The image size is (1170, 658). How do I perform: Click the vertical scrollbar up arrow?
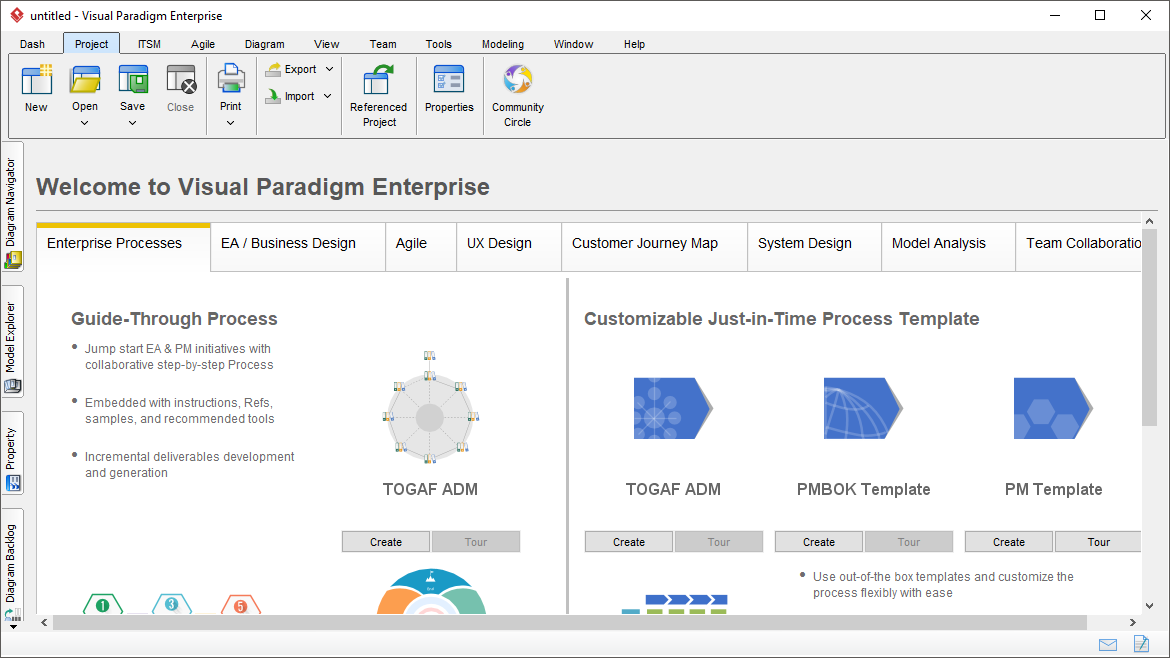click(x=1149, y=221)
